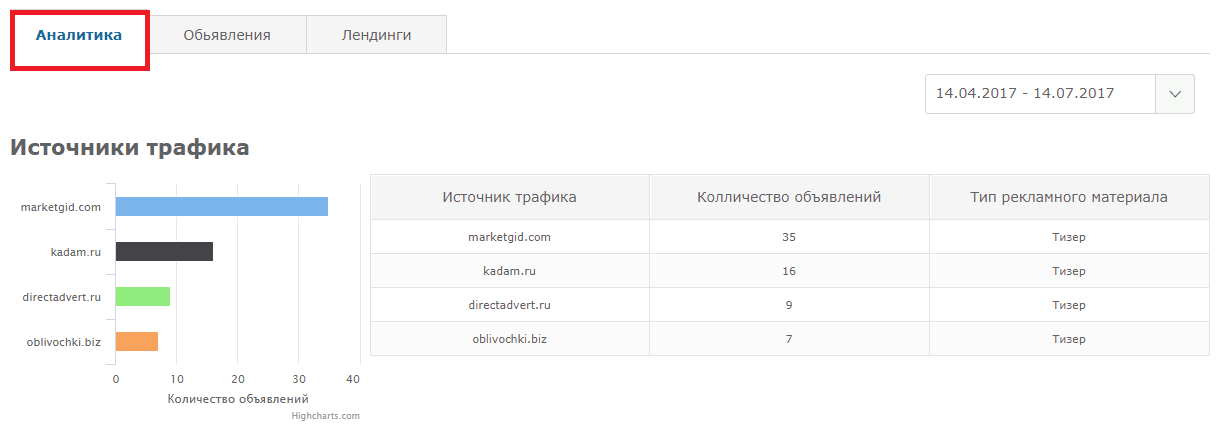Click the value 35 table cell
The image size is (1216, 430).
(789, 237)
